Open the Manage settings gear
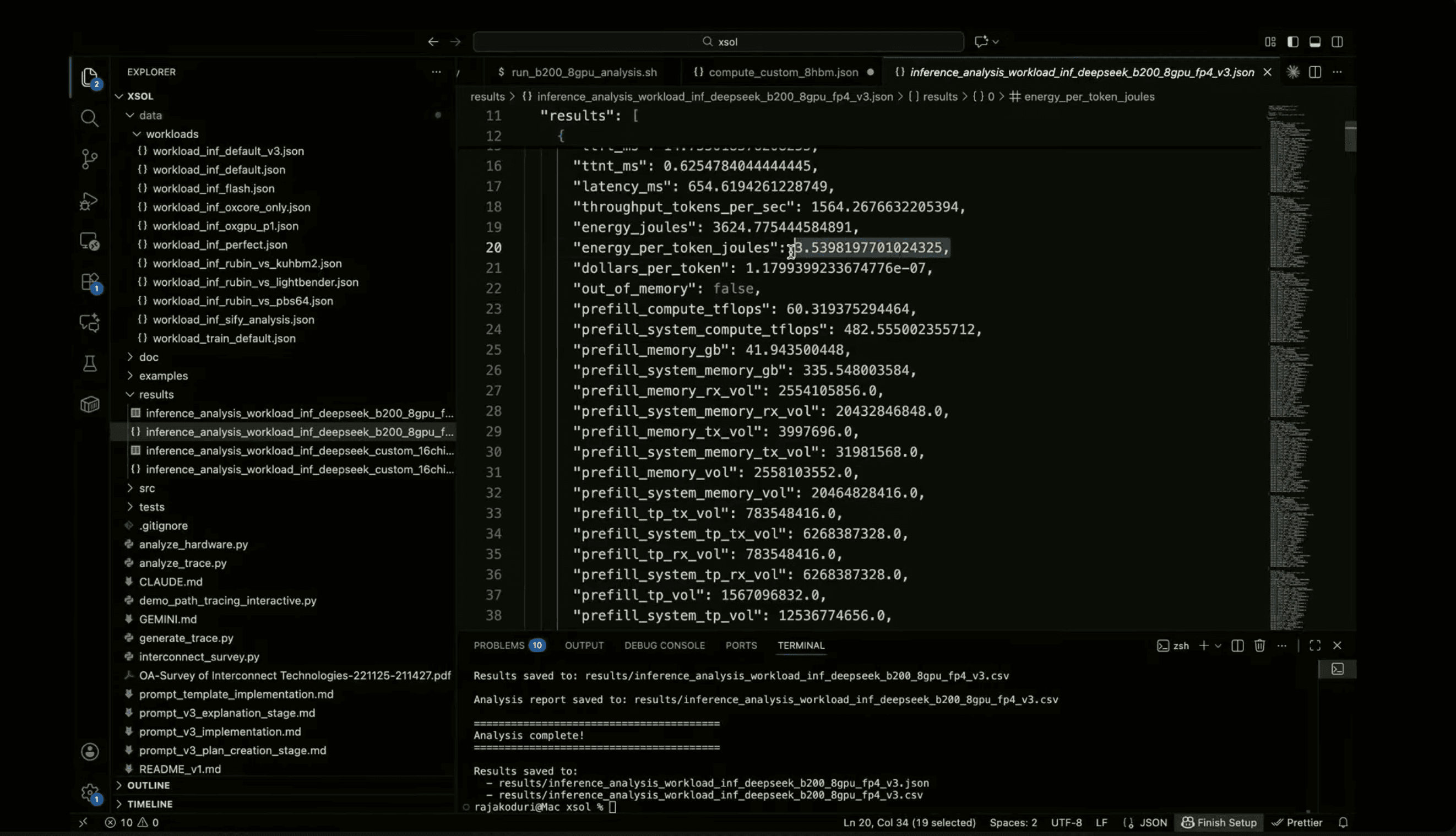This screenshot has width=1456, height=836. click(90, 793)
